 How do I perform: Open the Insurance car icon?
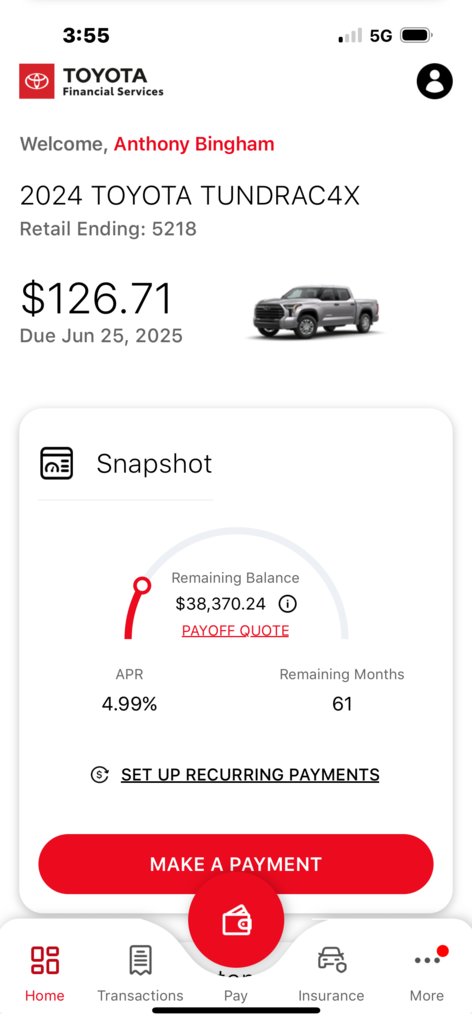pyautogui.click(x=331, y=960)
